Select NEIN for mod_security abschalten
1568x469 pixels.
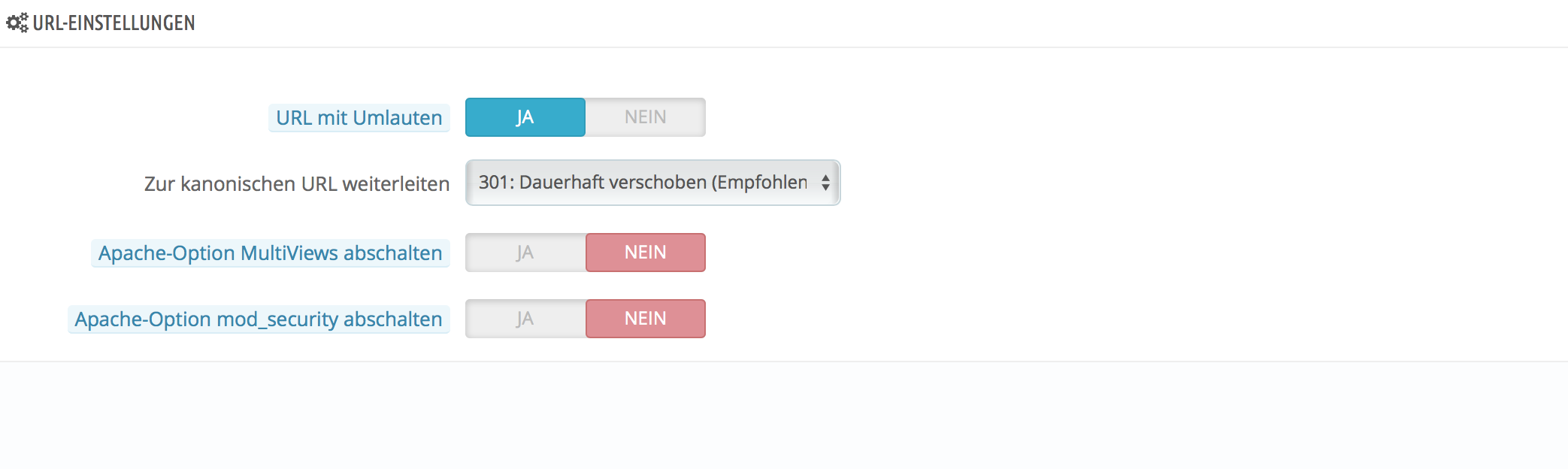(645, 319)
